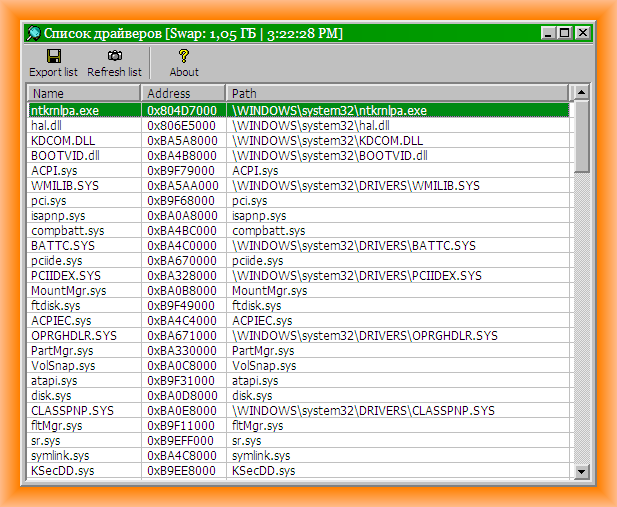Click address 0xBA0A8000
The height and width of the screenshot is (507, 617).
tap(182, 215)
